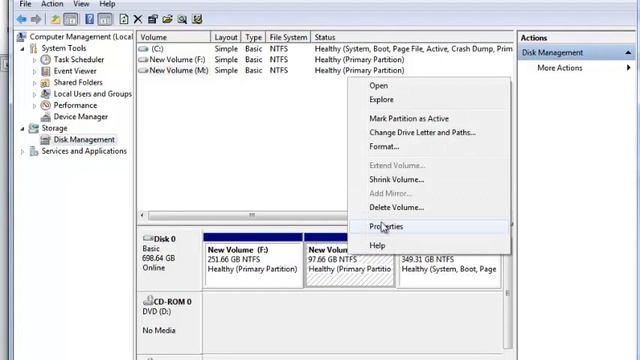640x360 pixels.
Task: Click the last toolbar icon with checkmark
Action: tap(197, 19)
